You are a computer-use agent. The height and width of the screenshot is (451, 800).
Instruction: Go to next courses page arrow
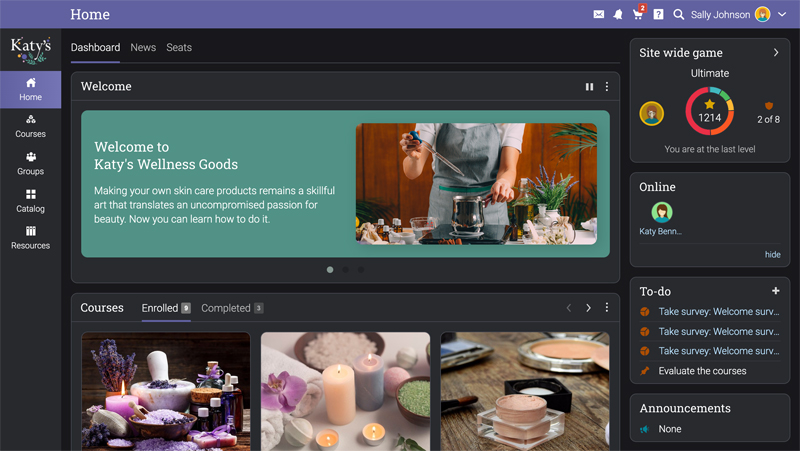(x=588, y=308)
